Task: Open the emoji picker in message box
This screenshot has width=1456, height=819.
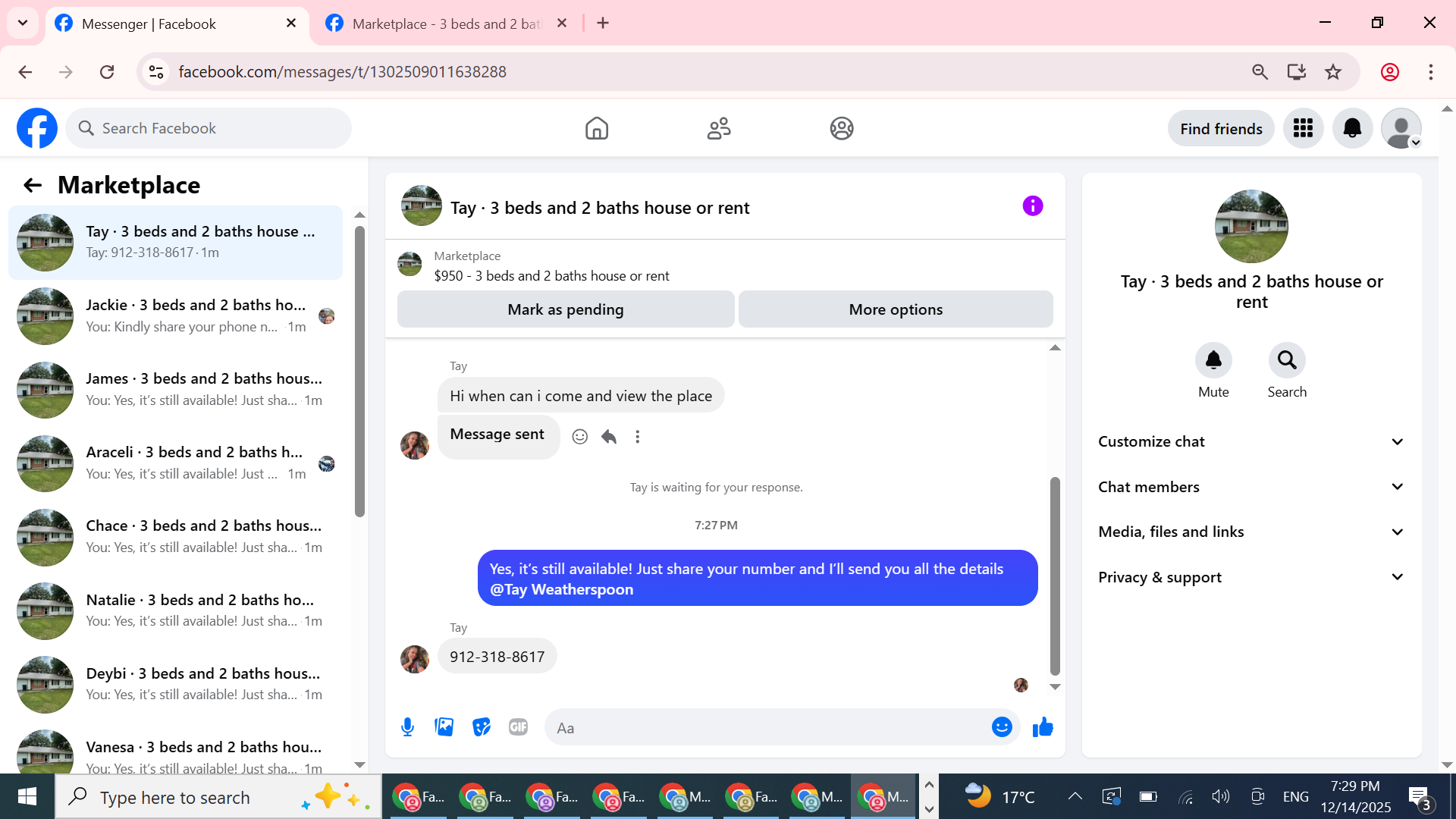Action: tap(1002, 727)
